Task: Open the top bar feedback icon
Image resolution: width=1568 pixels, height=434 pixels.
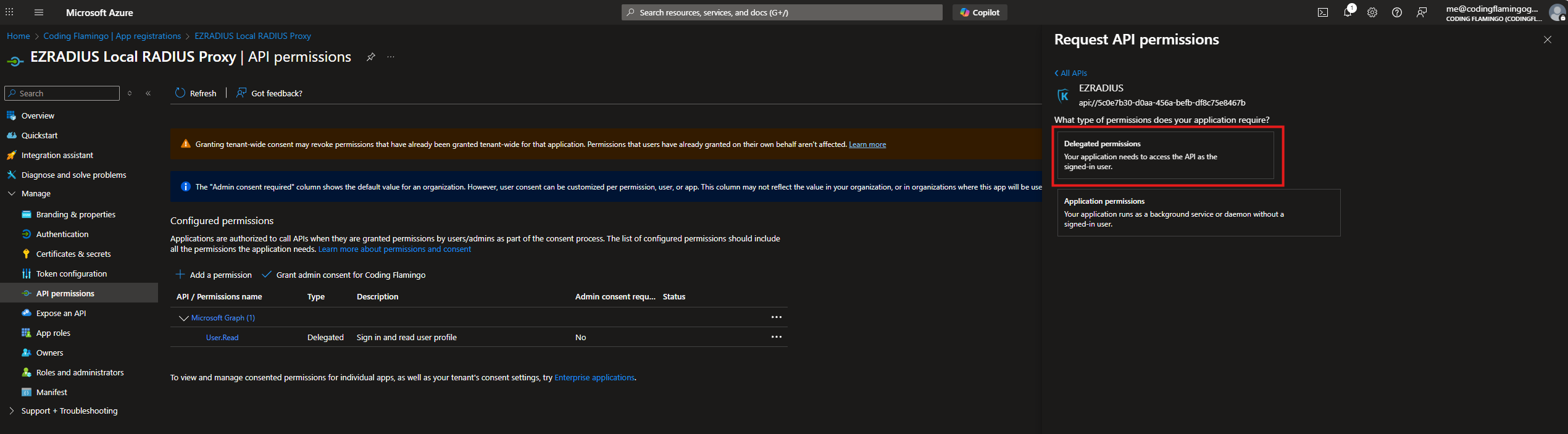Action: coord(1421,12)
